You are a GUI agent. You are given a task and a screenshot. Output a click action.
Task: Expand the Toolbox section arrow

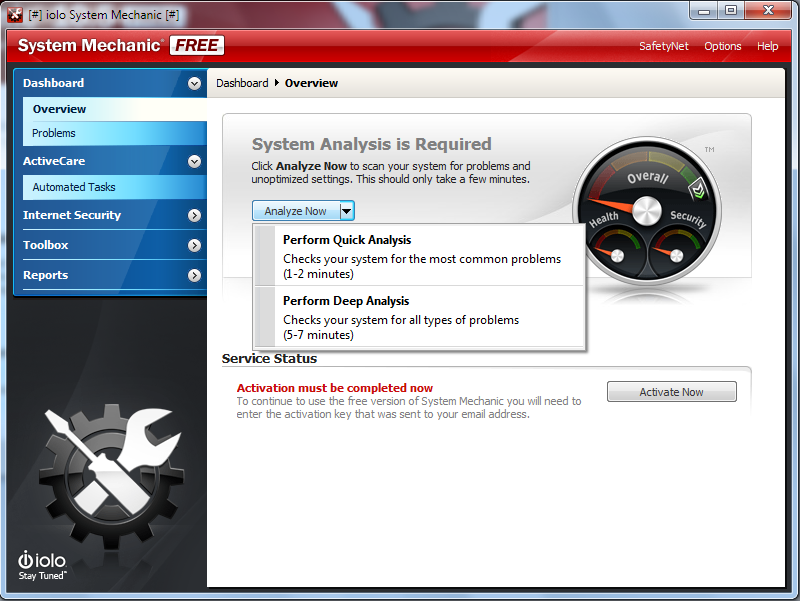[194, 245]
